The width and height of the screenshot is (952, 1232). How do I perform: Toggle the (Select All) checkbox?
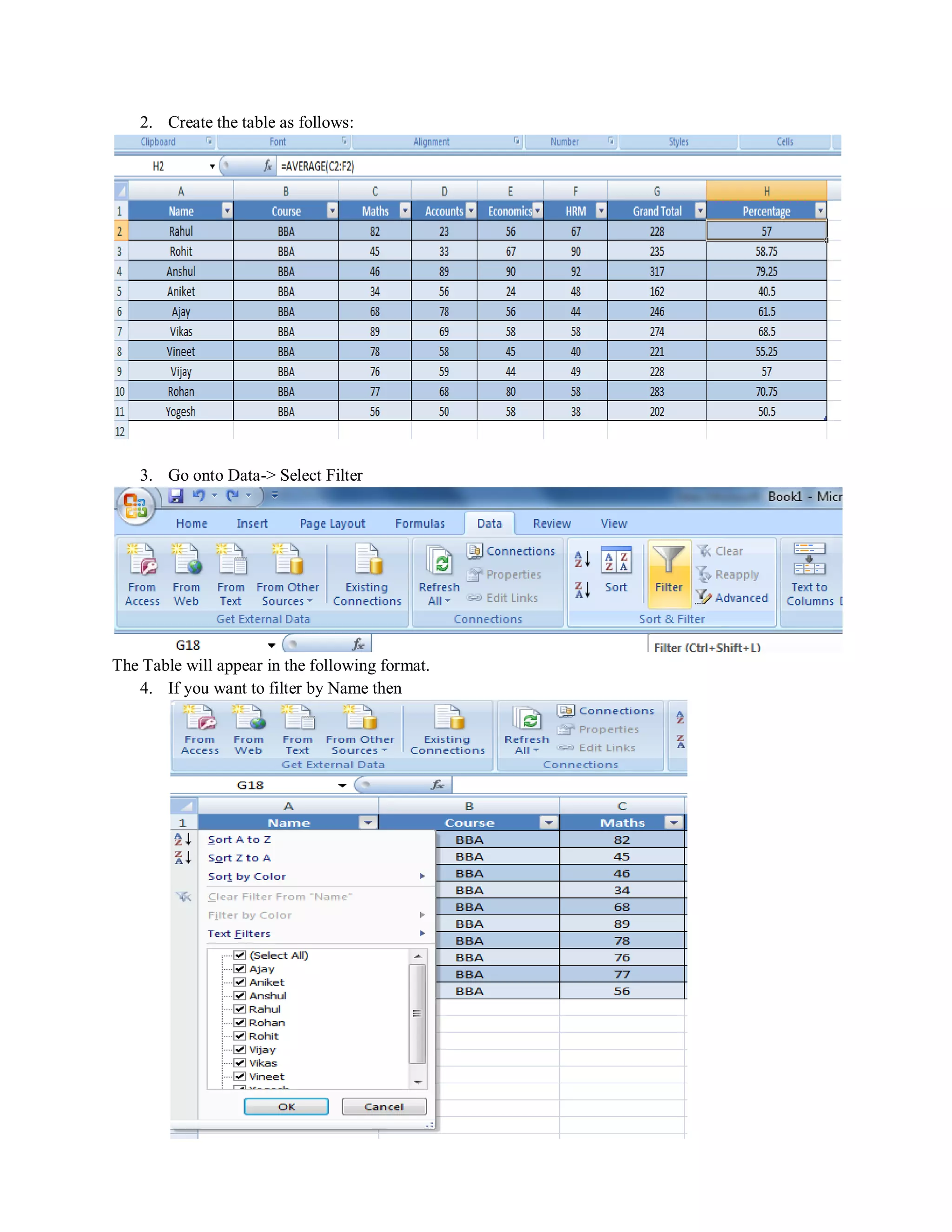(240, 955)
